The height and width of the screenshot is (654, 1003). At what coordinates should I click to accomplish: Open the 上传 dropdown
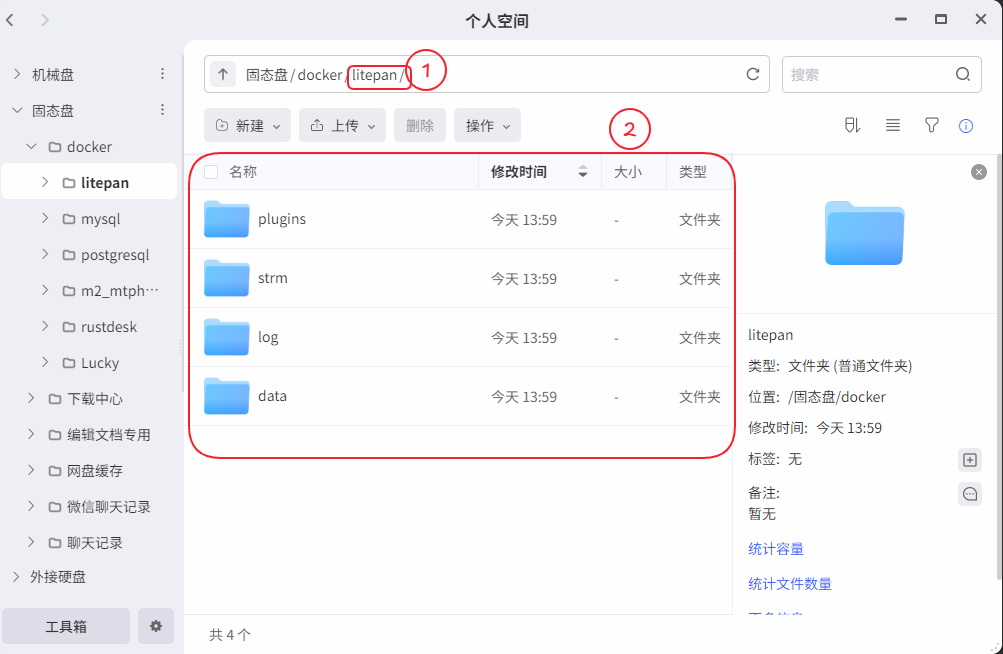click(x=342, y=125)
